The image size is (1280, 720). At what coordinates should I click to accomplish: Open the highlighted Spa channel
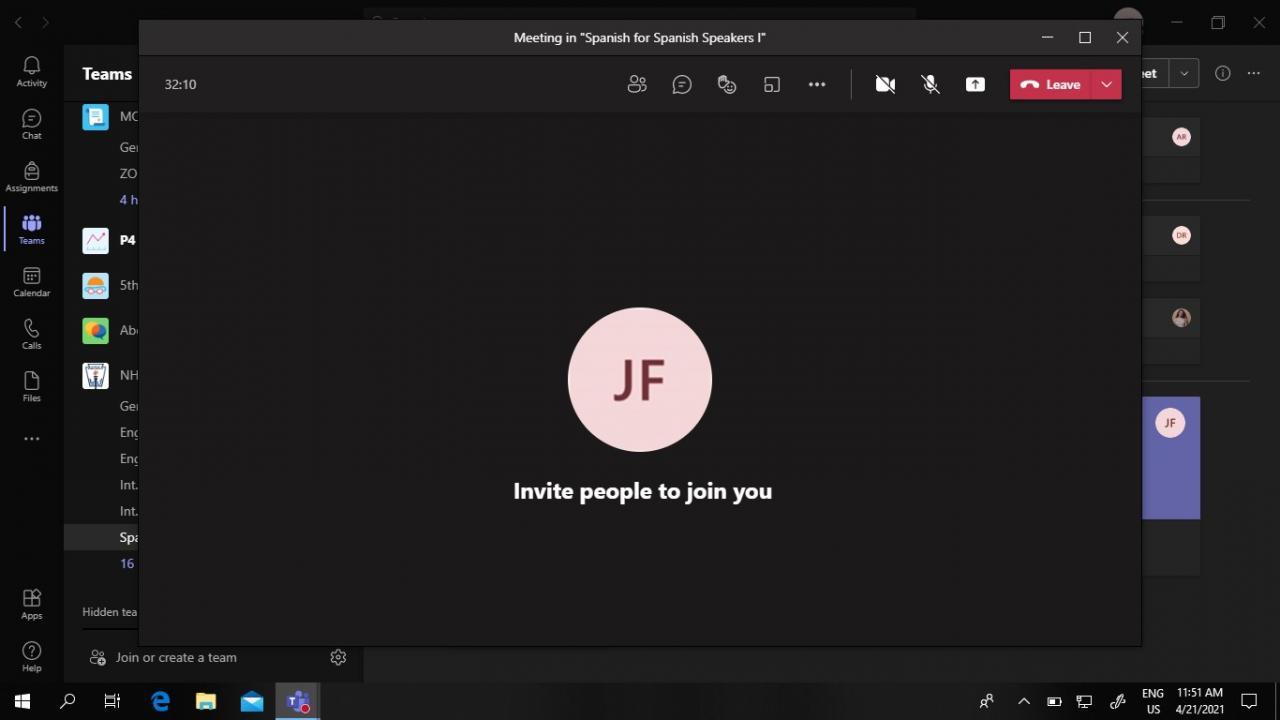[x=102, y=537]
